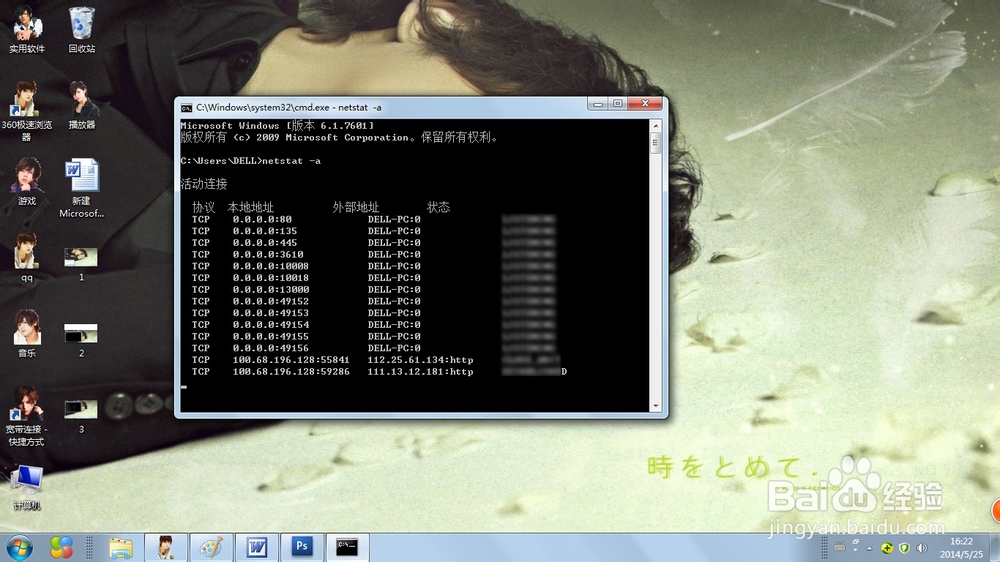Click local address 0.0.0.0:135
This screenshot has width=1000, height=562.
coord(265,231)
